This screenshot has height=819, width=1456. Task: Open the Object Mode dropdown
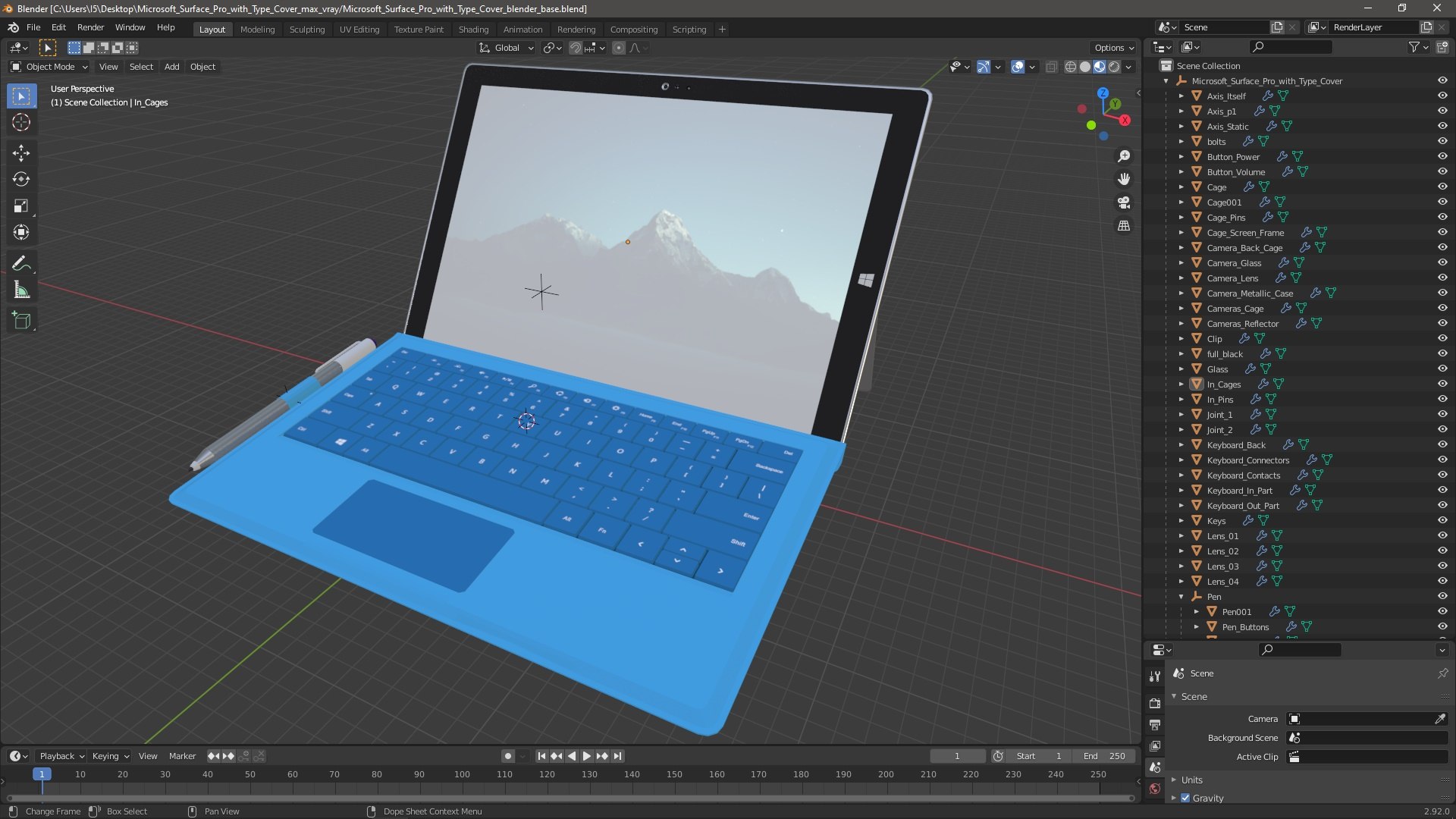pos(49,67)
